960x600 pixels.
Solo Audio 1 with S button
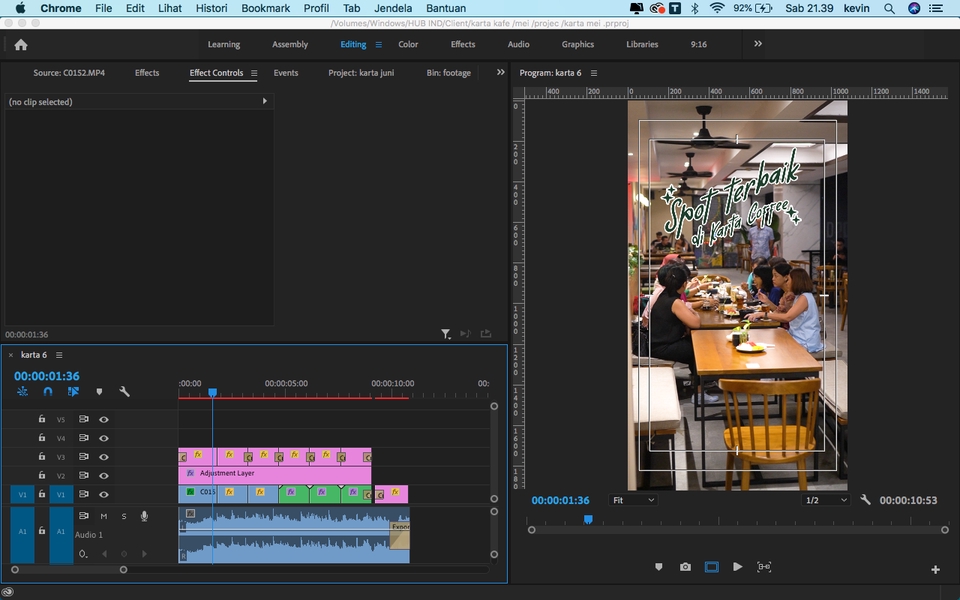pos(124,516)
